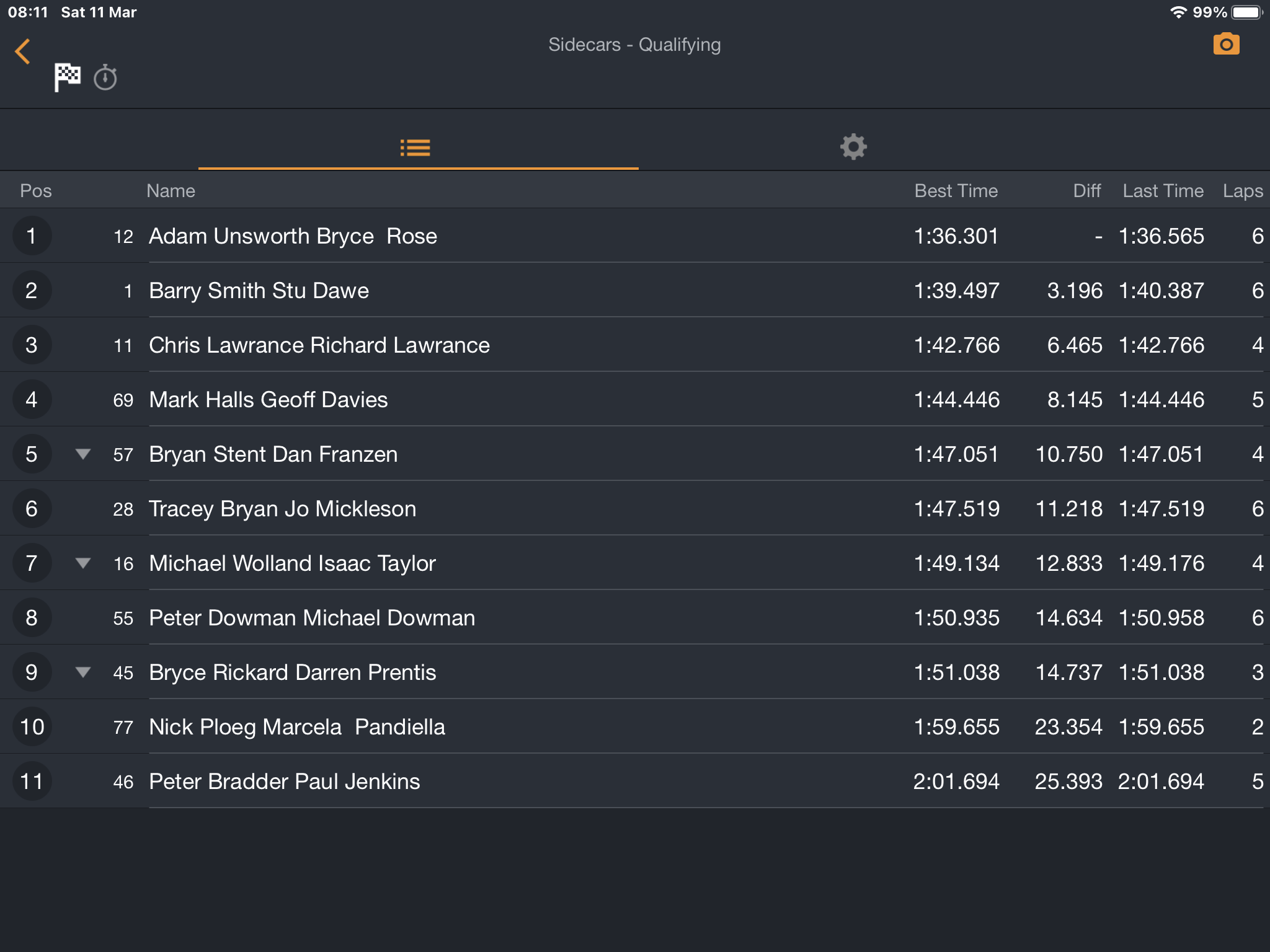Select position 10 circle badge

[x=32, y=727]
